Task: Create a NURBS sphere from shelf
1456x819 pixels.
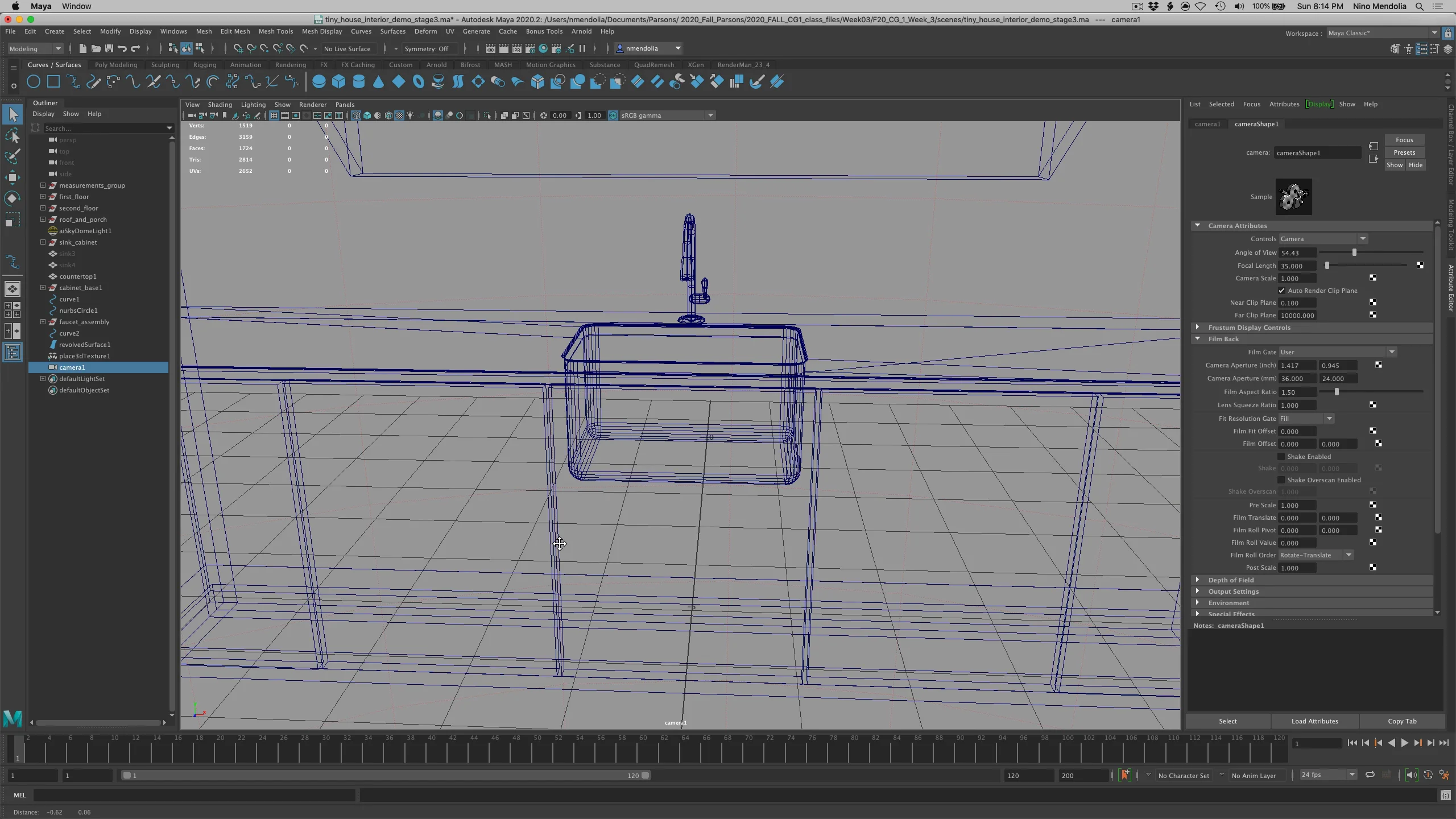Action: tap(319, 82)
